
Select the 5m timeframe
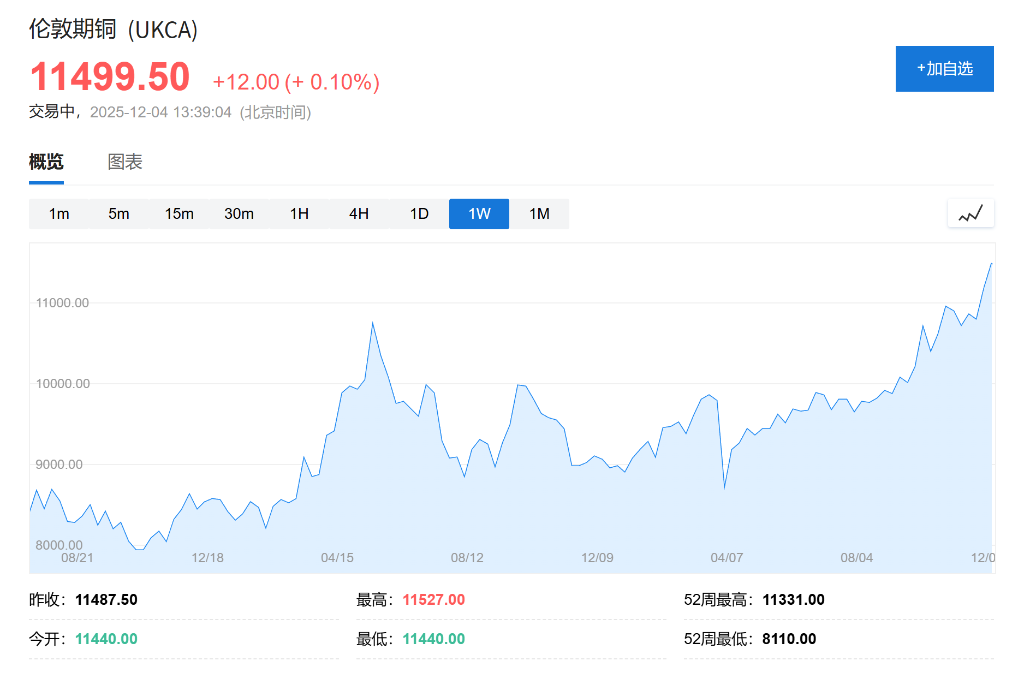coord(119,213)
